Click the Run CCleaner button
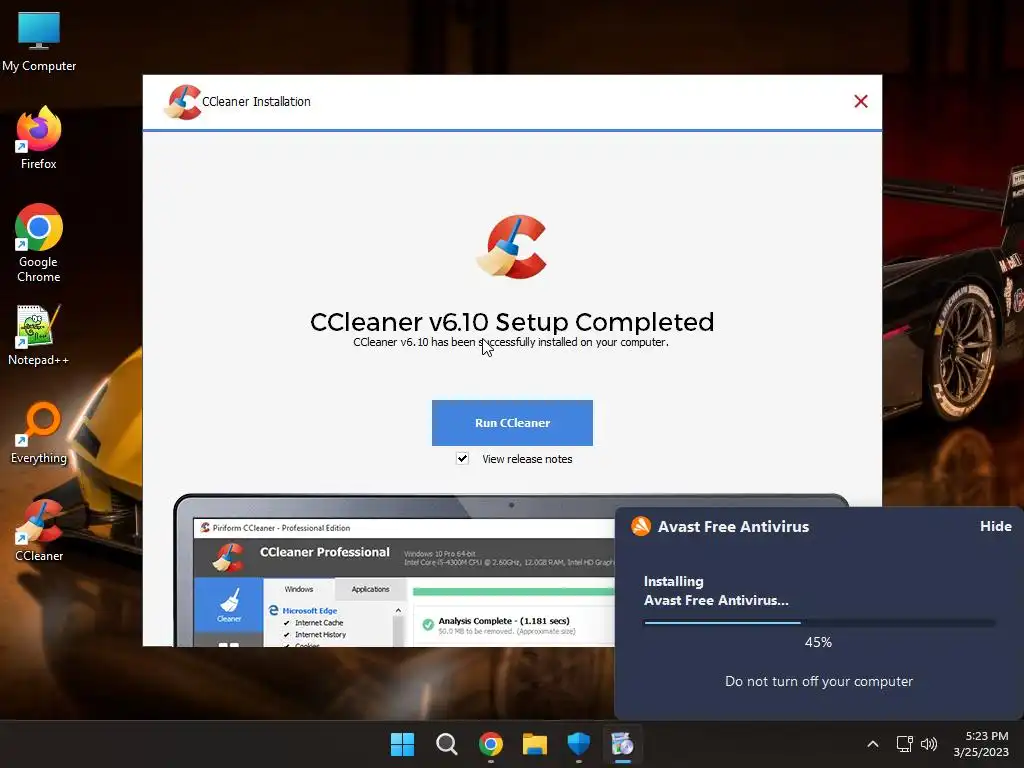This screenshot has width=1024, height=768. 512,423
